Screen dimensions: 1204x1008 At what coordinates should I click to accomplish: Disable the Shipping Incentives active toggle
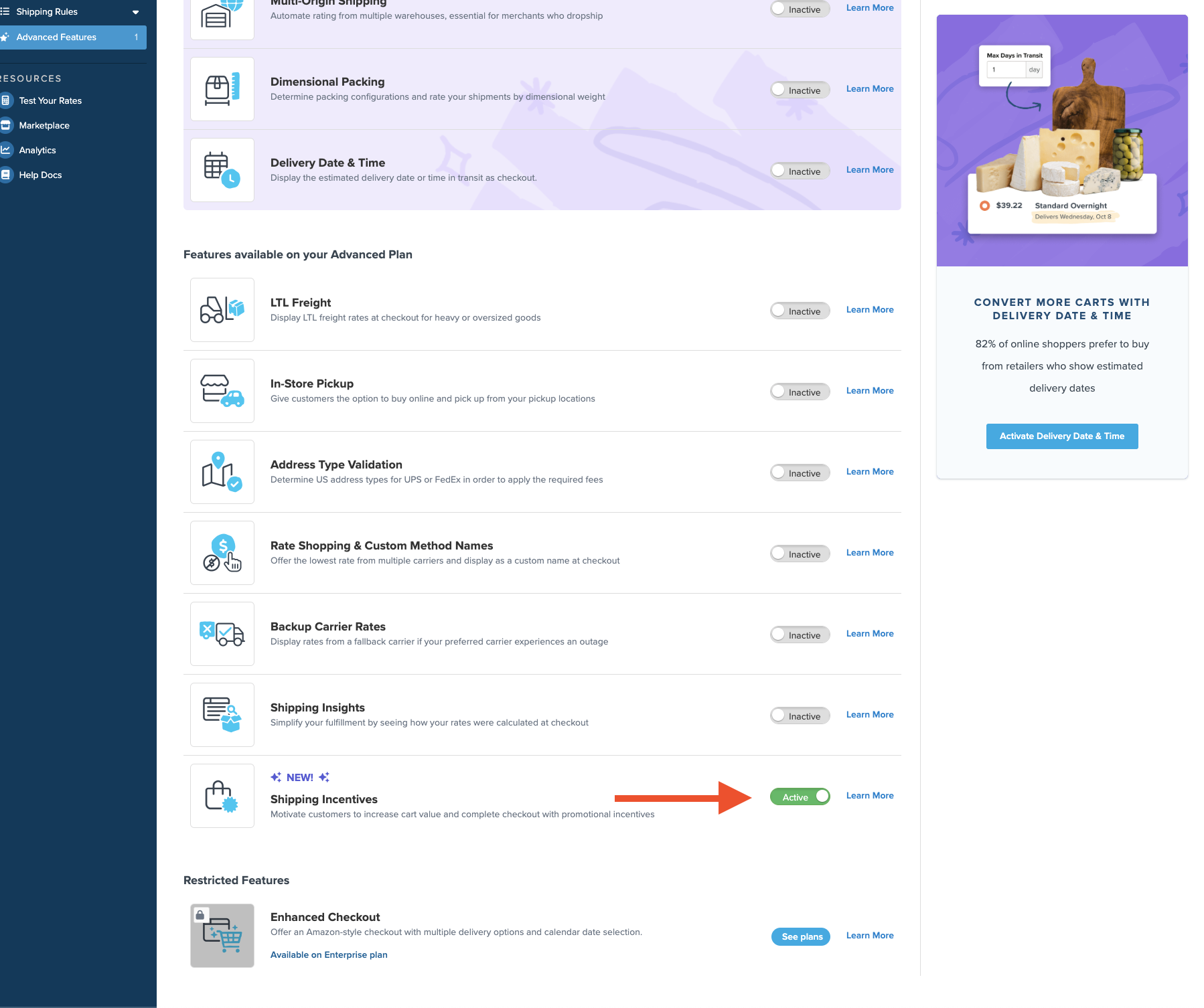(x=800, y=796)
